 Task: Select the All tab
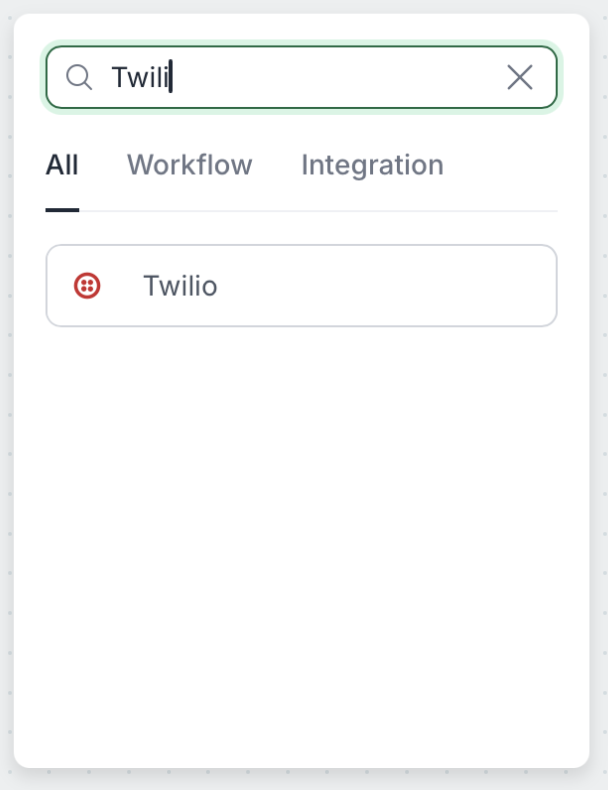62,165
